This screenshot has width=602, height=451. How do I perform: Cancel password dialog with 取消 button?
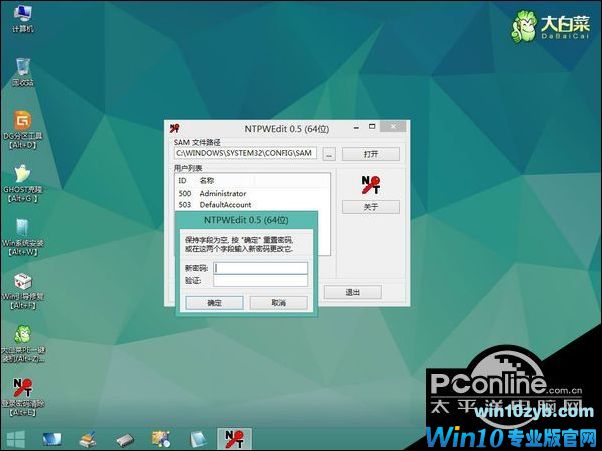click(278, 302)
